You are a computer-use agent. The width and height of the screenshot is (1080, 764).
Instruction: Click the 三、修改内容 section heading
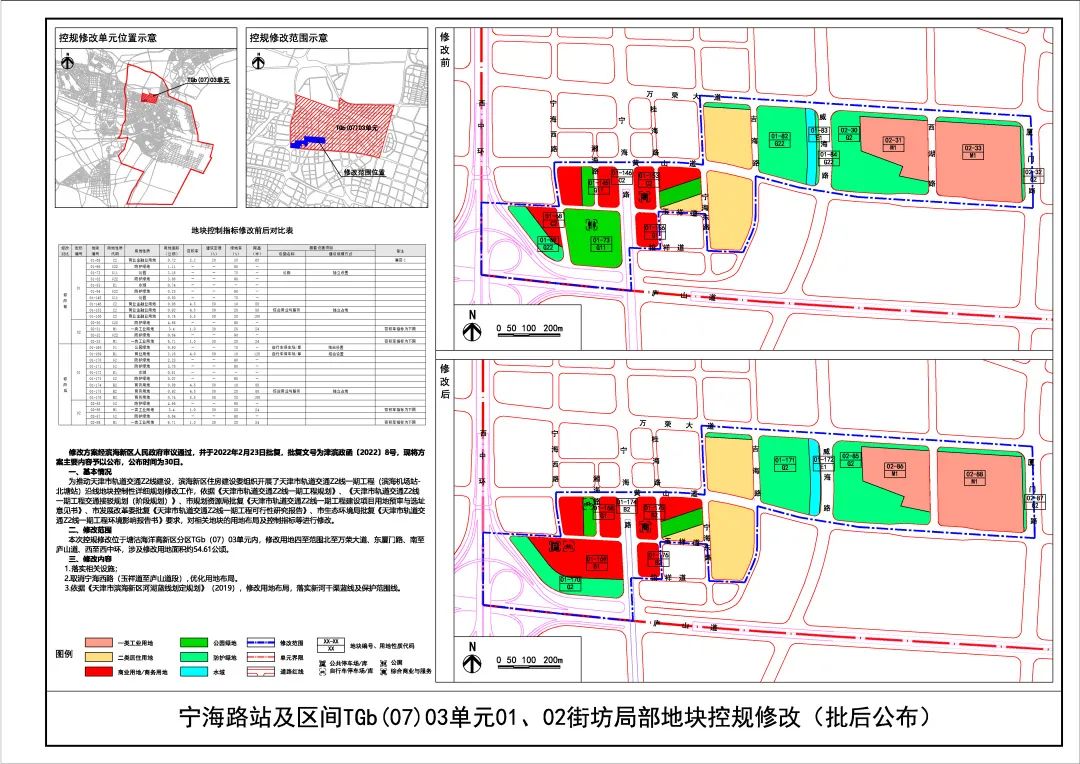tap(90, 559)
